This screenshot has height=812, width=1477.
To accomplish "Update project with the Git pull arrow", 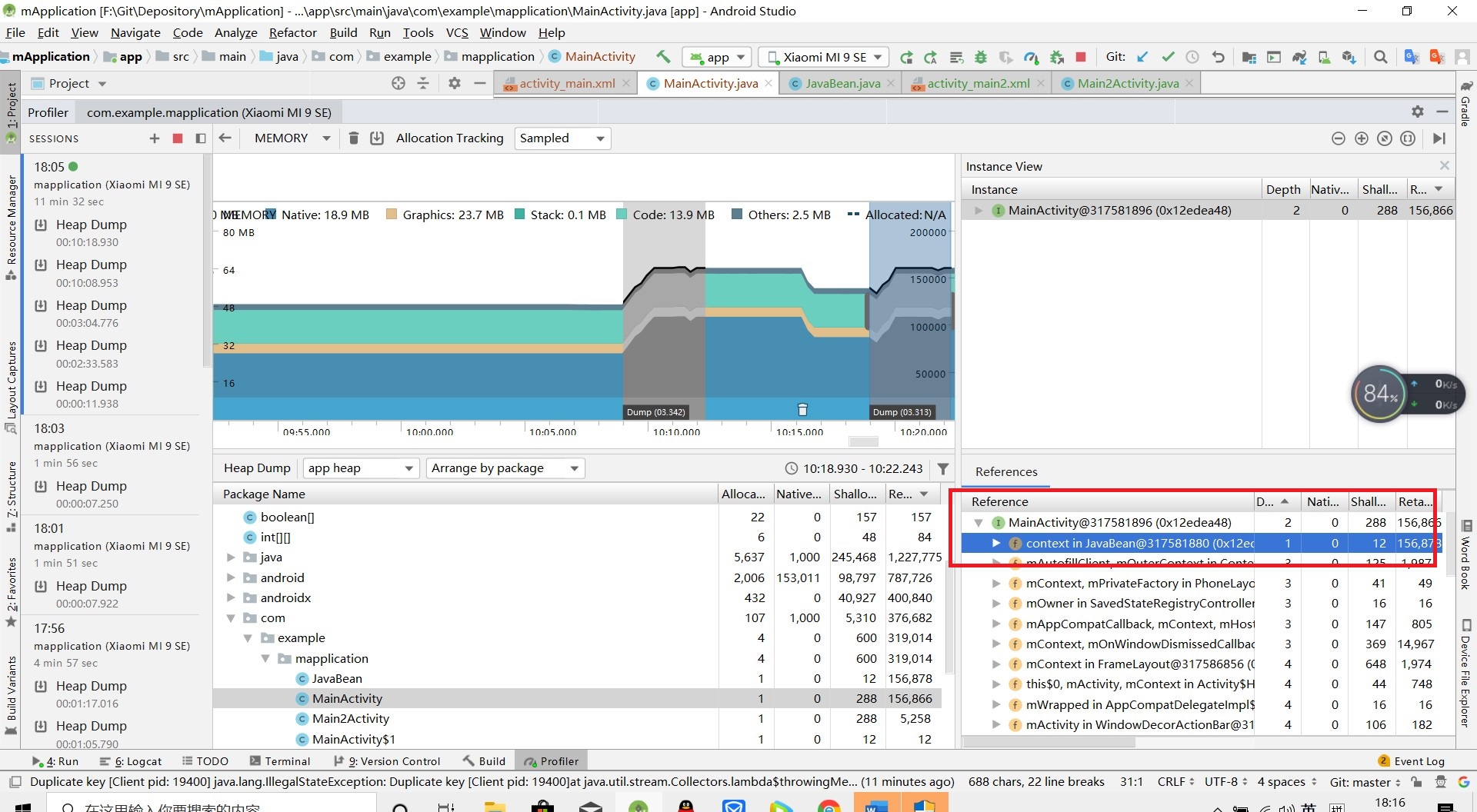I will 1142,57.
